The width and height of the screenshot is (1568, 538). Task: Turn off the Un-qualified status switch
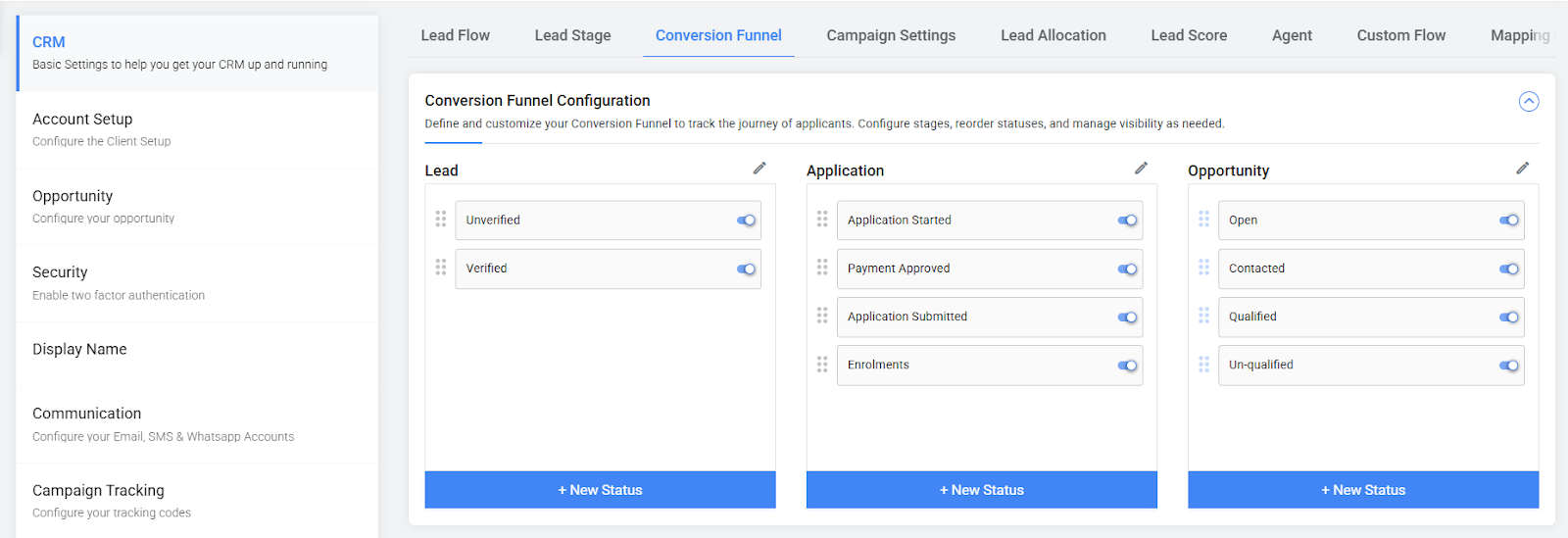(1508, 366)
